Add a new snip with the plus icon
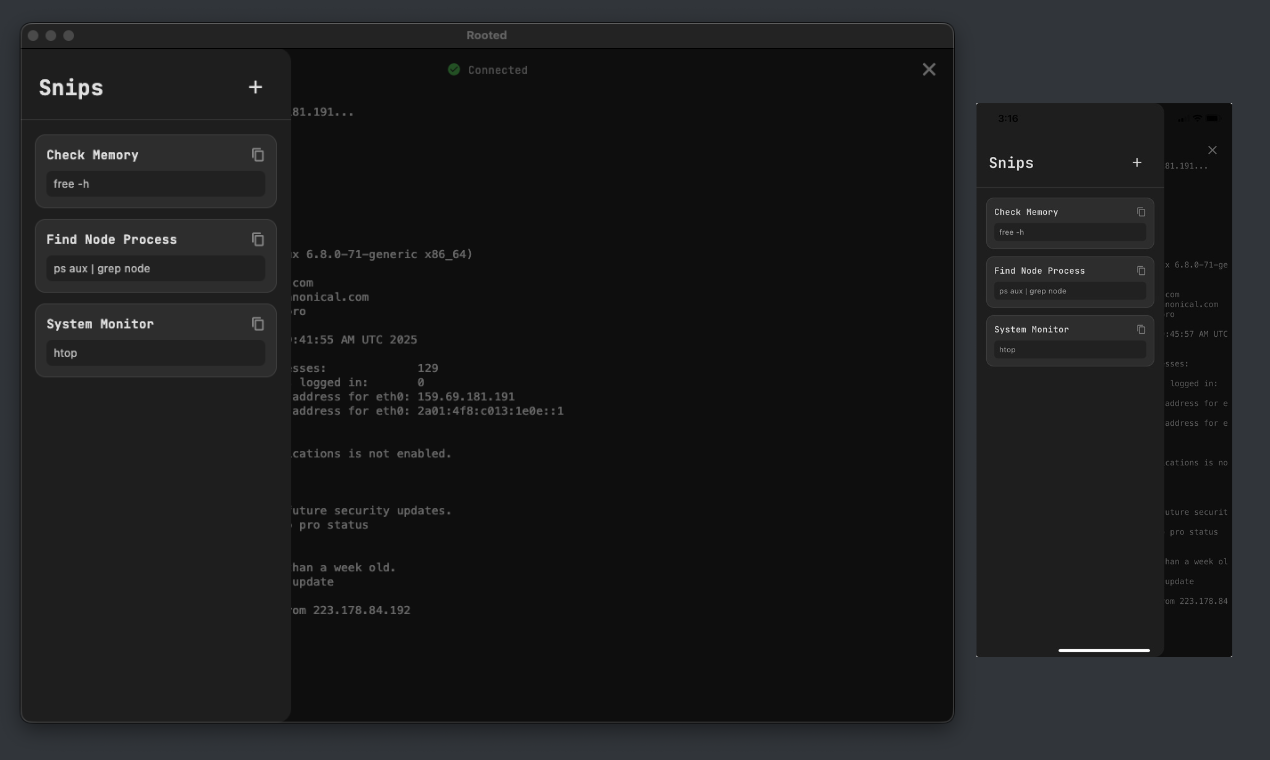The width and height of the screenshot is (1270, 760). tap(255, 87)
